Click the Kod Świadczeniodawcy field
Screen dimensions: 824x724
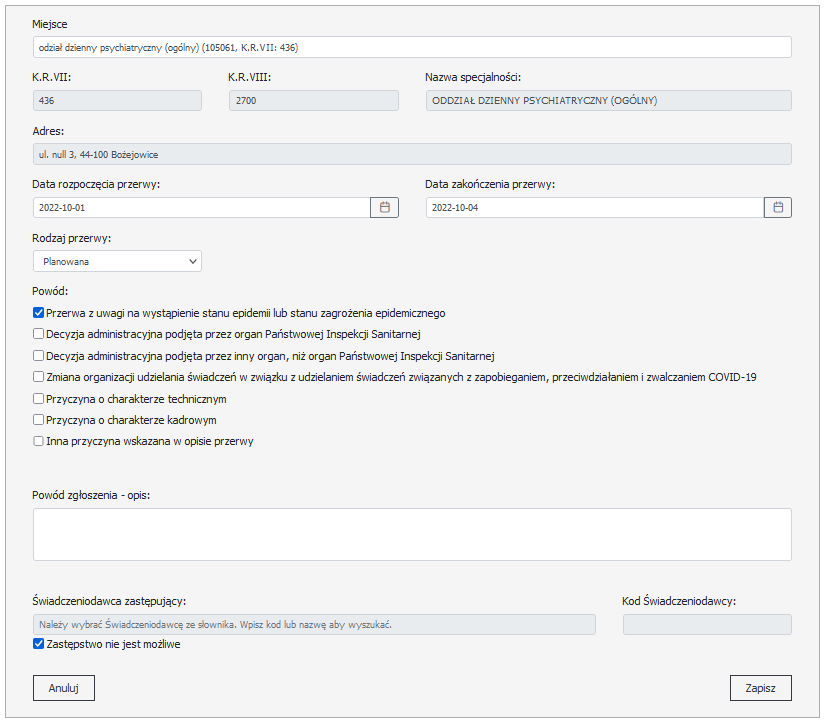[x=707, y=625]
